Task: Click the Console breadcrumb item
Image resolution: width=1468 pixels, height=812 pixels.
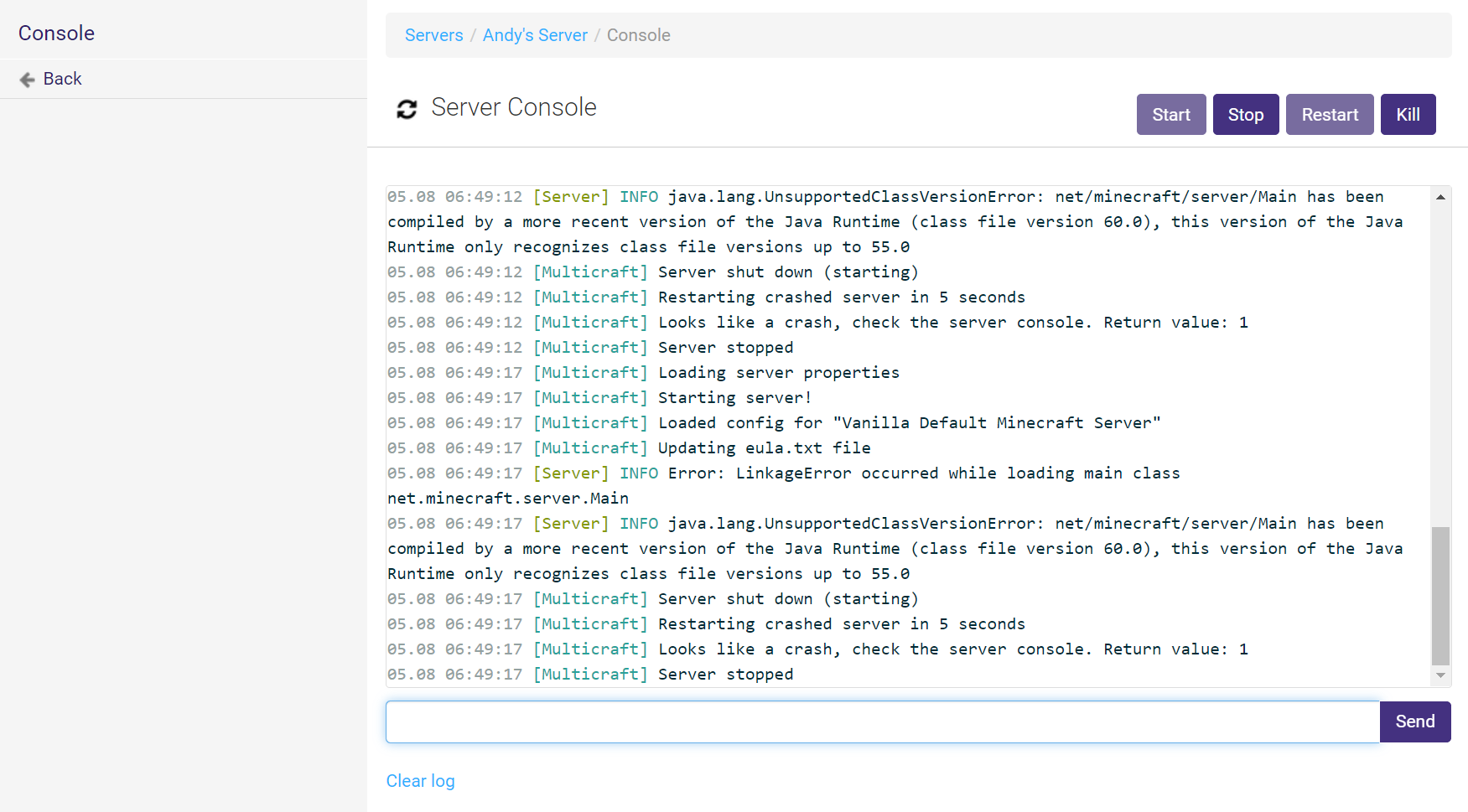Action: [639, 35]
